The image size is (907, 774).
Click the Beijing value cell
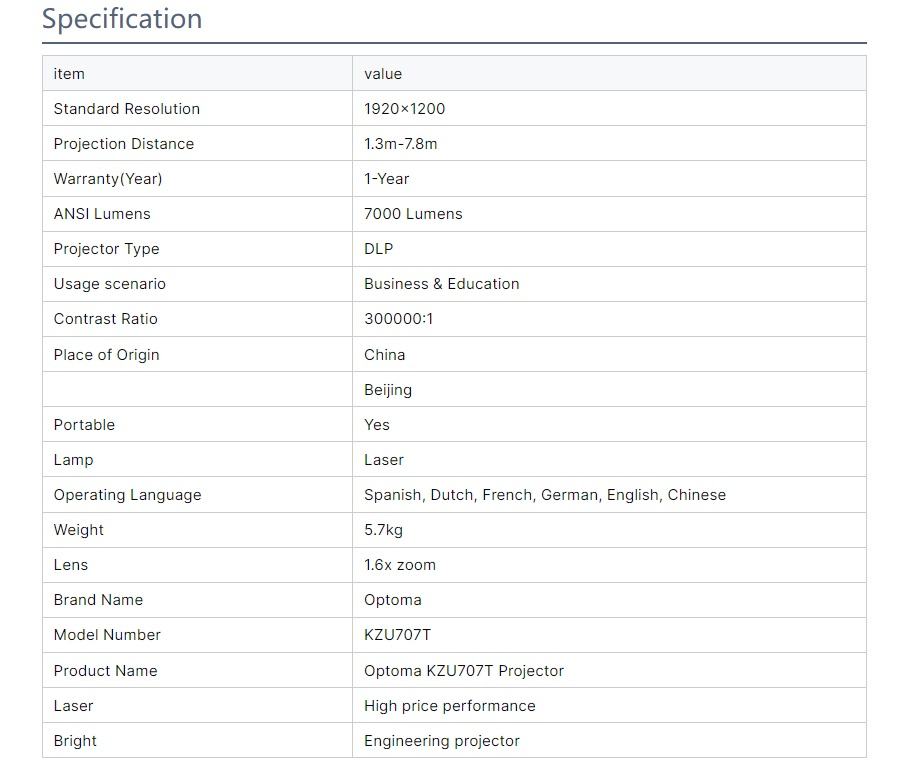[x=388, y=390]
